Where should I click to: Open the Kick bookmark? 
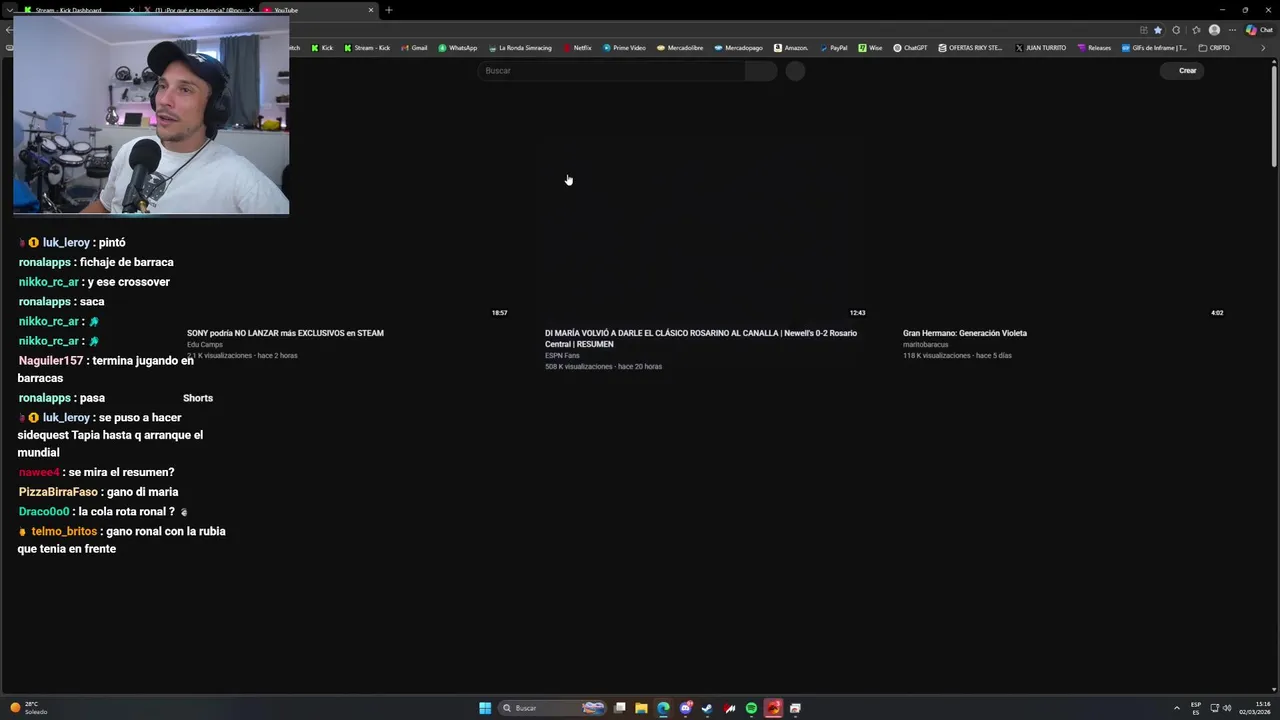(322, 48)
